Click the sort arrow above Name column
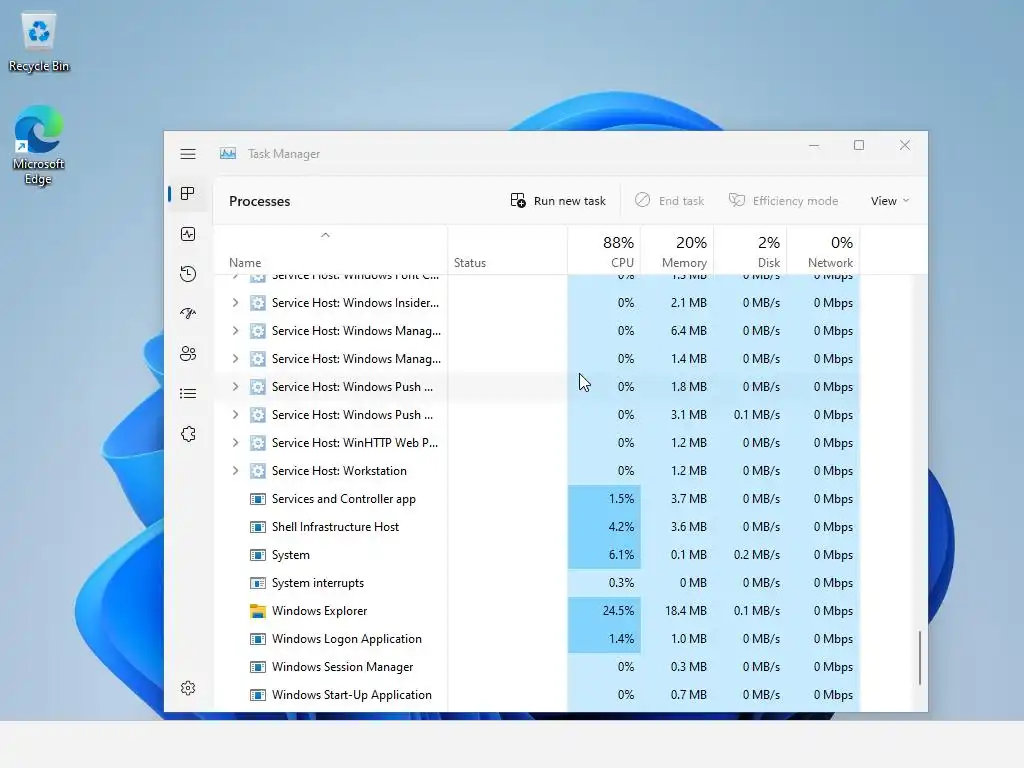Image resolution: width=1024 pixels, height=768 pixels. point(325,235)
